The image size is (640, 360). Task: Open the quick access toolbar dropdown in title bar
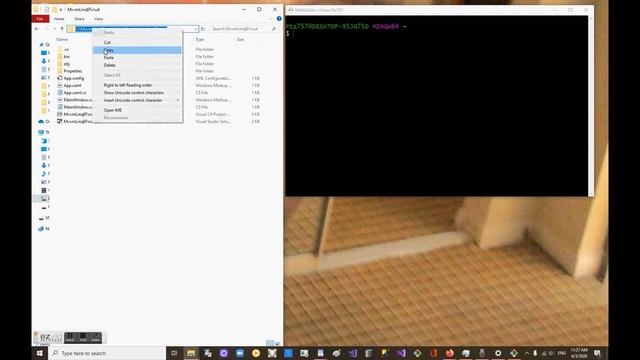(x=61, y=9)
